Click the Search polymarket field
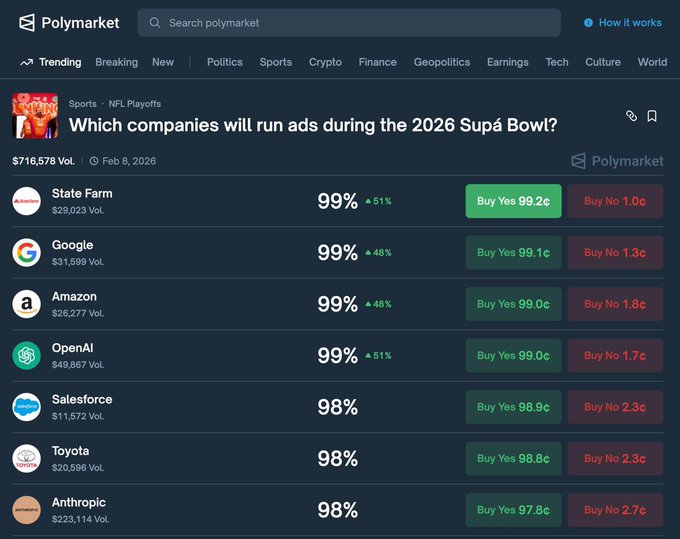The height and width of the screenshot is (539, 680). click(349, 23)
